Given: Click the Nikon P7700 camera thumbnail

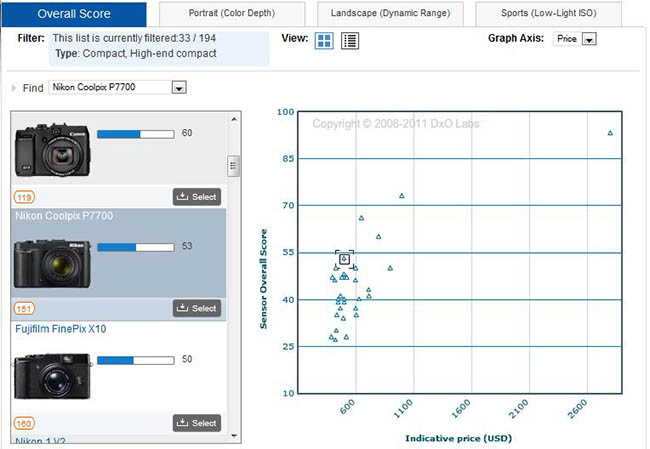Looking at the screenshot, I should pyautogui.click(x=53, y=264).
